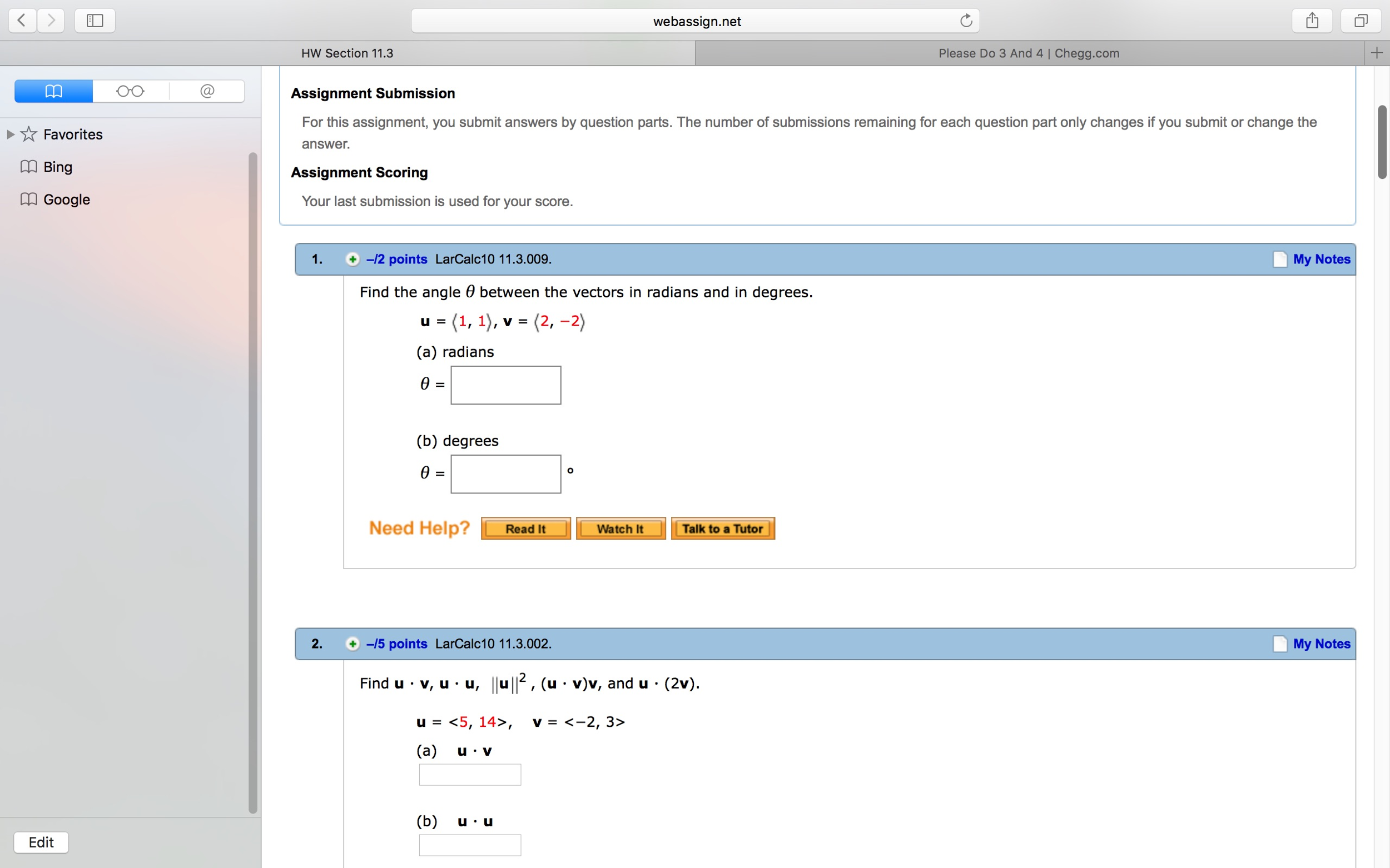Switch to the Chegg.com tab

(x=1028, y=53)
